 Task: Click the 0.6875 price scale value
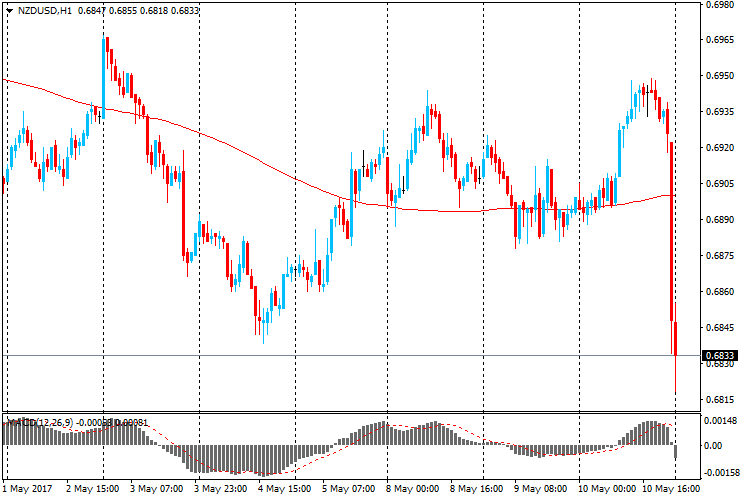coord(720,256)
